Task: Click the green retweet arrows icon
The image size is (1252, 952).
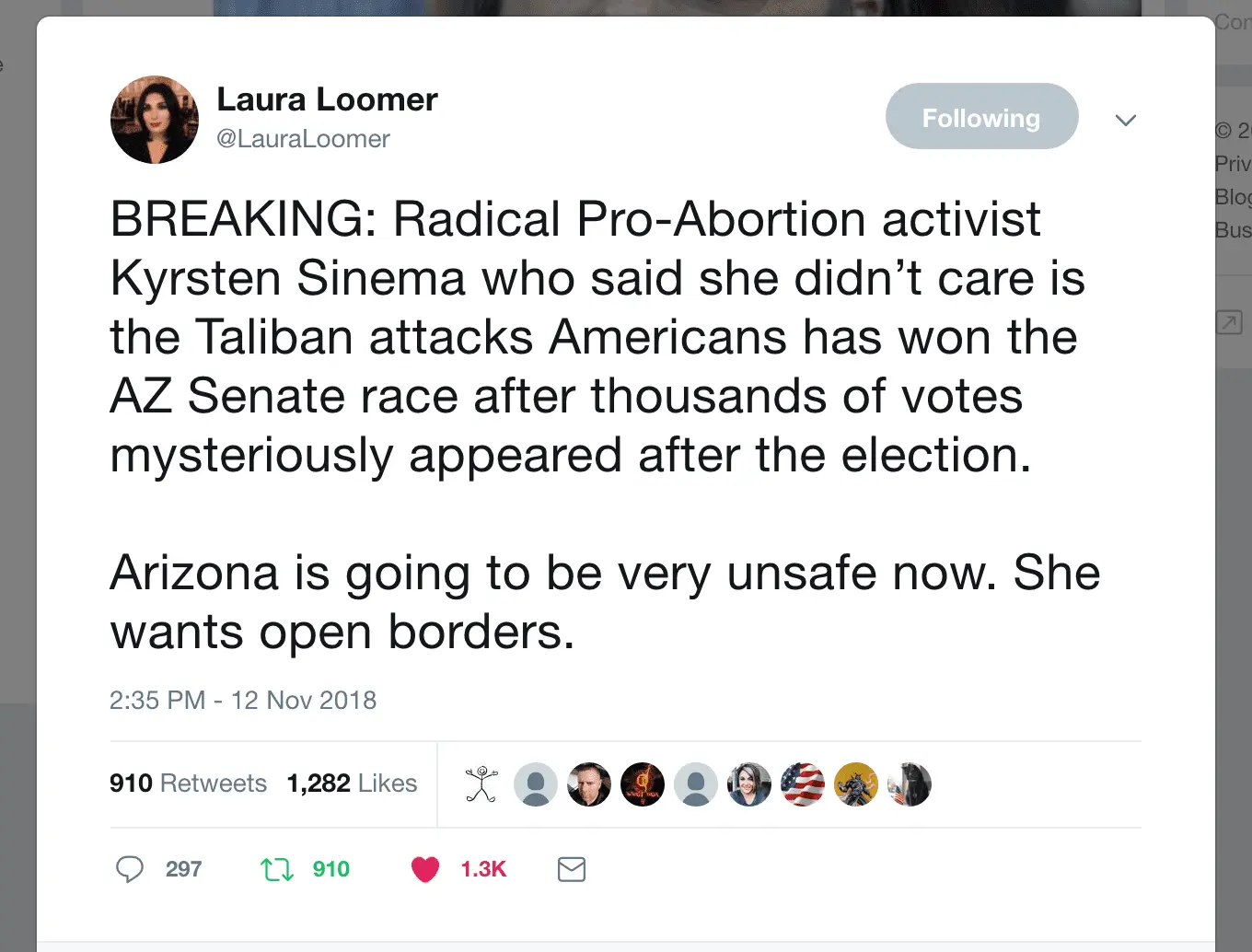Action: pyautogui.click(x=277, y=869)
